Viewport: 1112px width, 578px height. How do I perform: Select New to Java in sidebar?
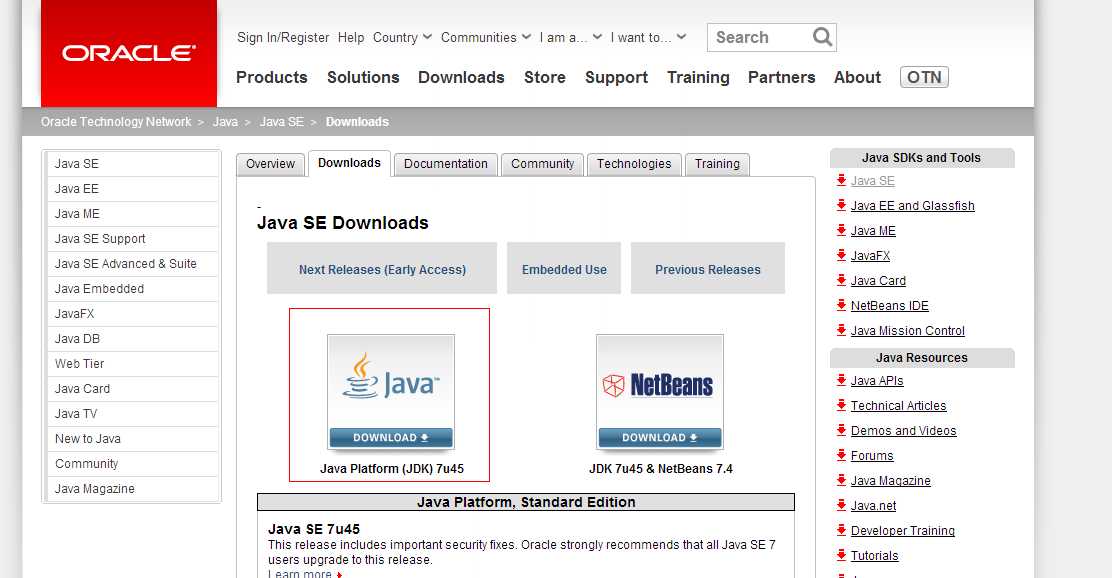coord(132,439)
